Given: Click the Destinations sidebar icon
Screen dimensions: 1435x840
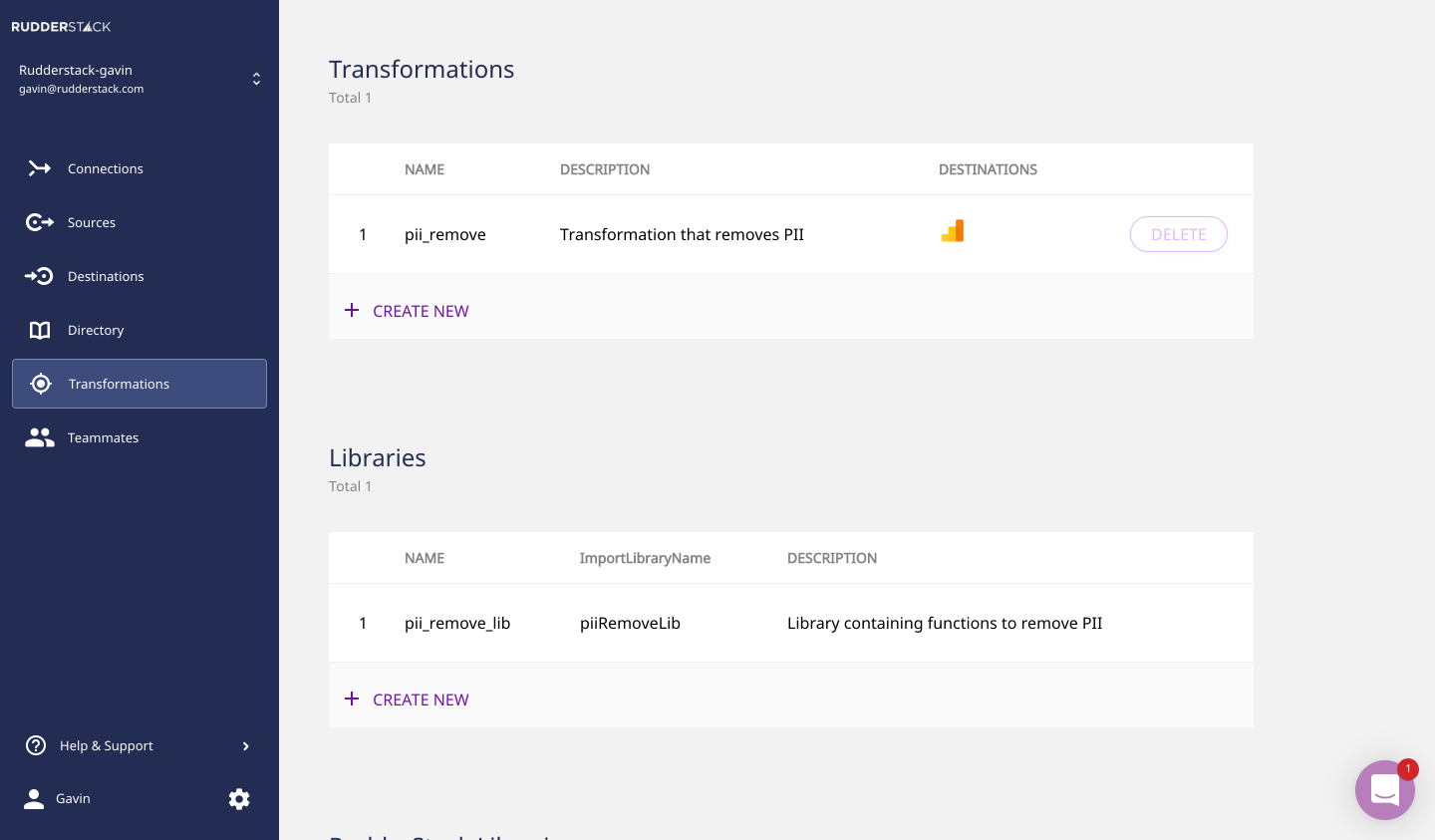Looking at the screenshot, I should pyautogui.click(x=40, y=276).
